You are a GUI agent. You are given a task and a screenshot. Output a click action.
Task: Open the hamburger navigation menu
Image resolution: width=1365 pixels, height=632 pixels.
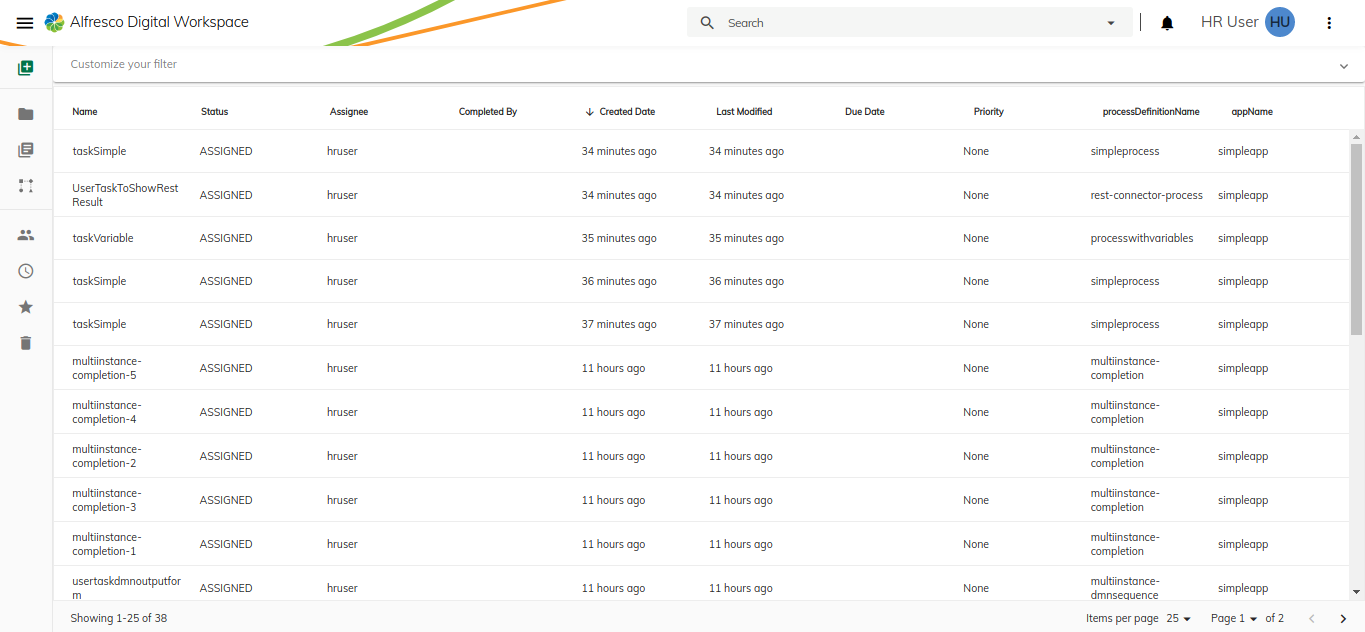(x=25, y=23)
